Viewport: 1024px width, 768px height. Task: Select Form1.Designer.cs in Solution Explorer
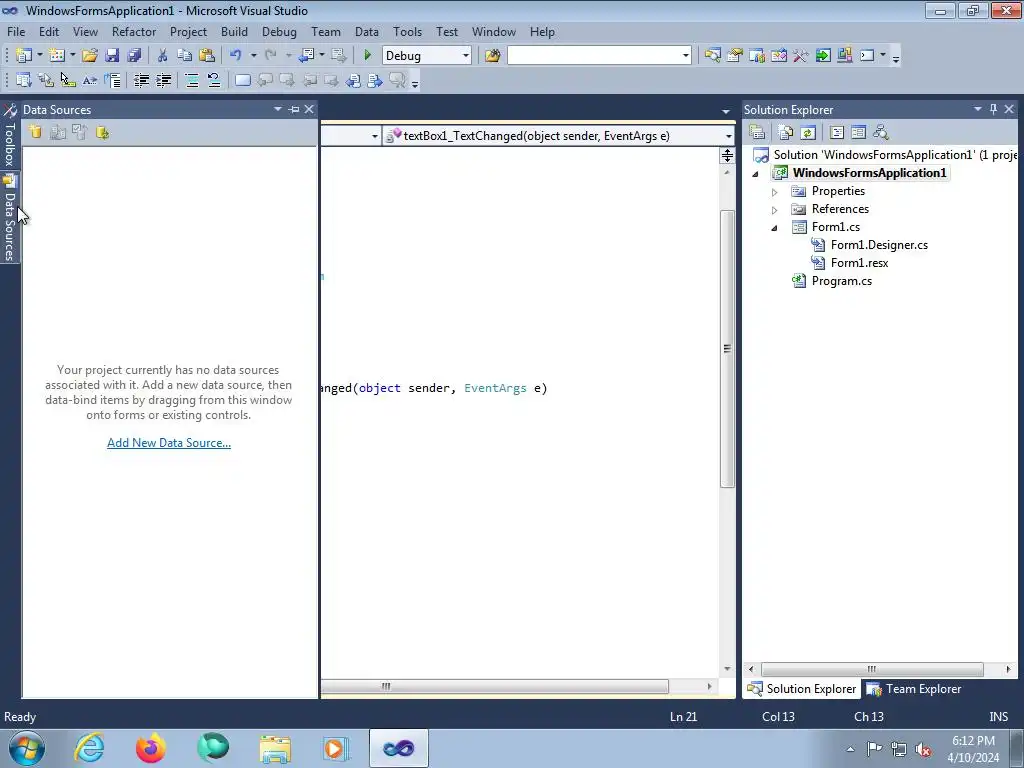[x=879, y=245]
